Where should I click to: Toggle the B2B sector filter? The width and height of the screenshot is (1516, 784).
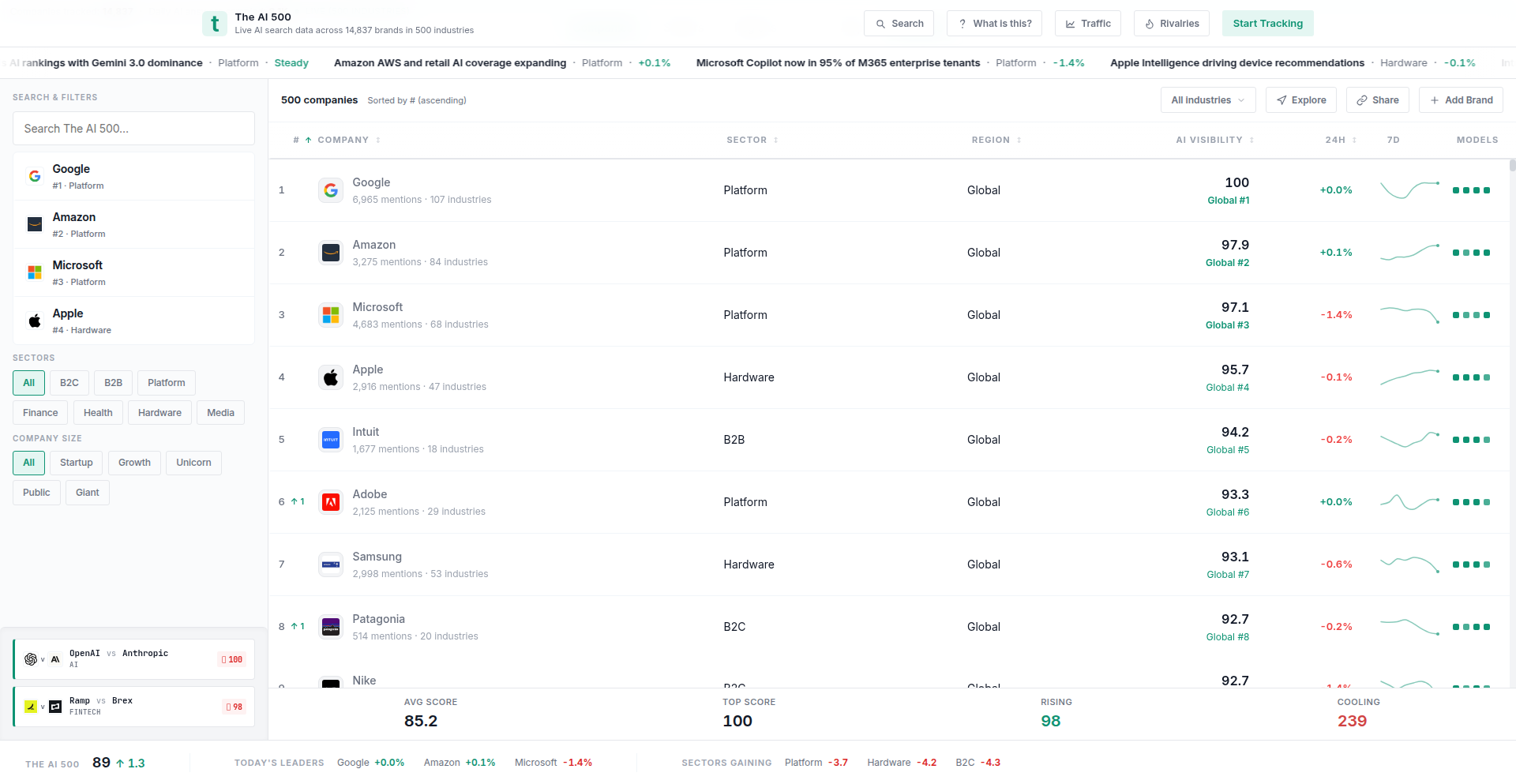click(x=113, y=383)
